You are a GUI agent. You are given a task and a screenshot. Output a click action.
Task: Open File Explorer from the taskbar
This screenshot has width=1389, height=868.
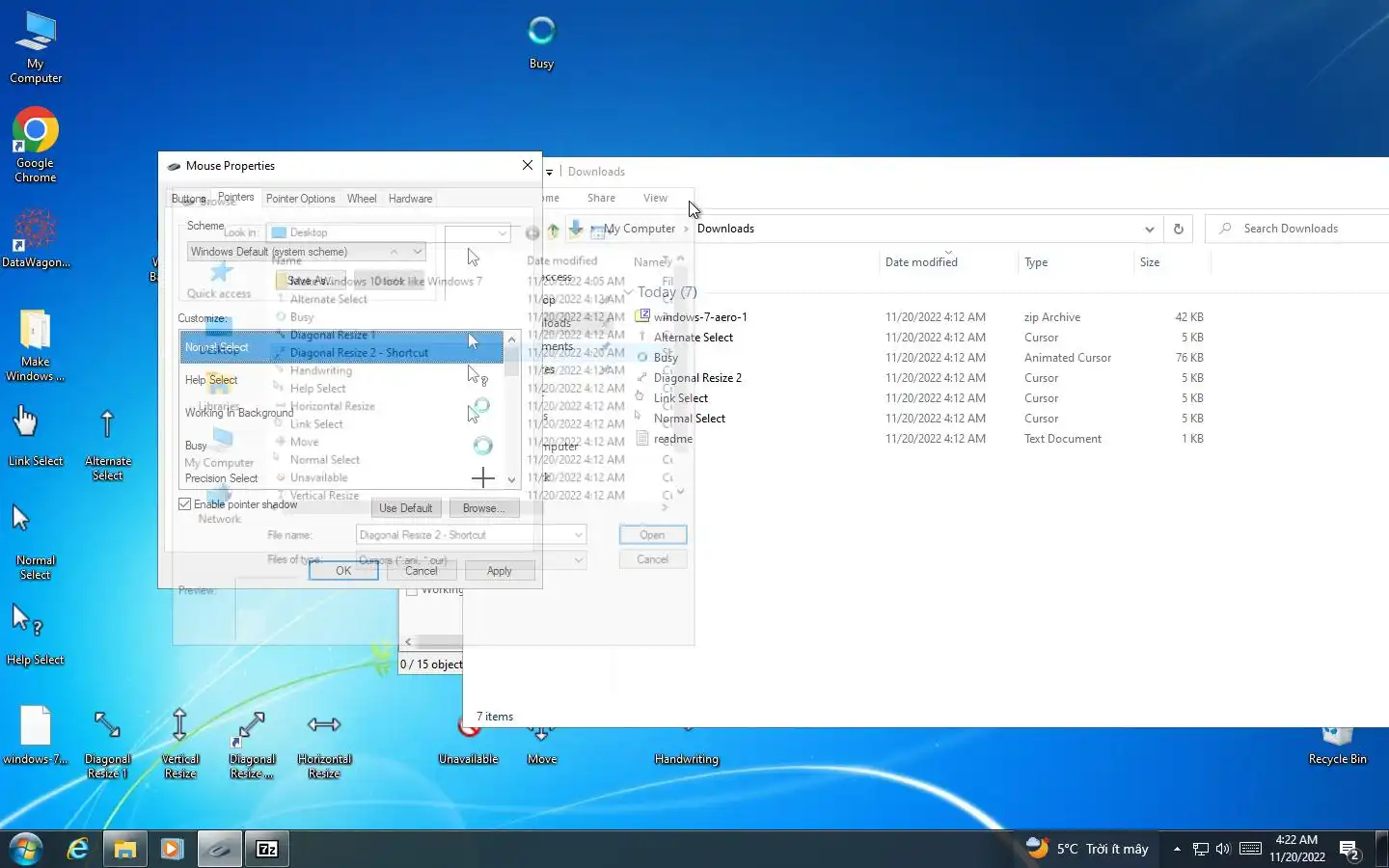point(125,849)
